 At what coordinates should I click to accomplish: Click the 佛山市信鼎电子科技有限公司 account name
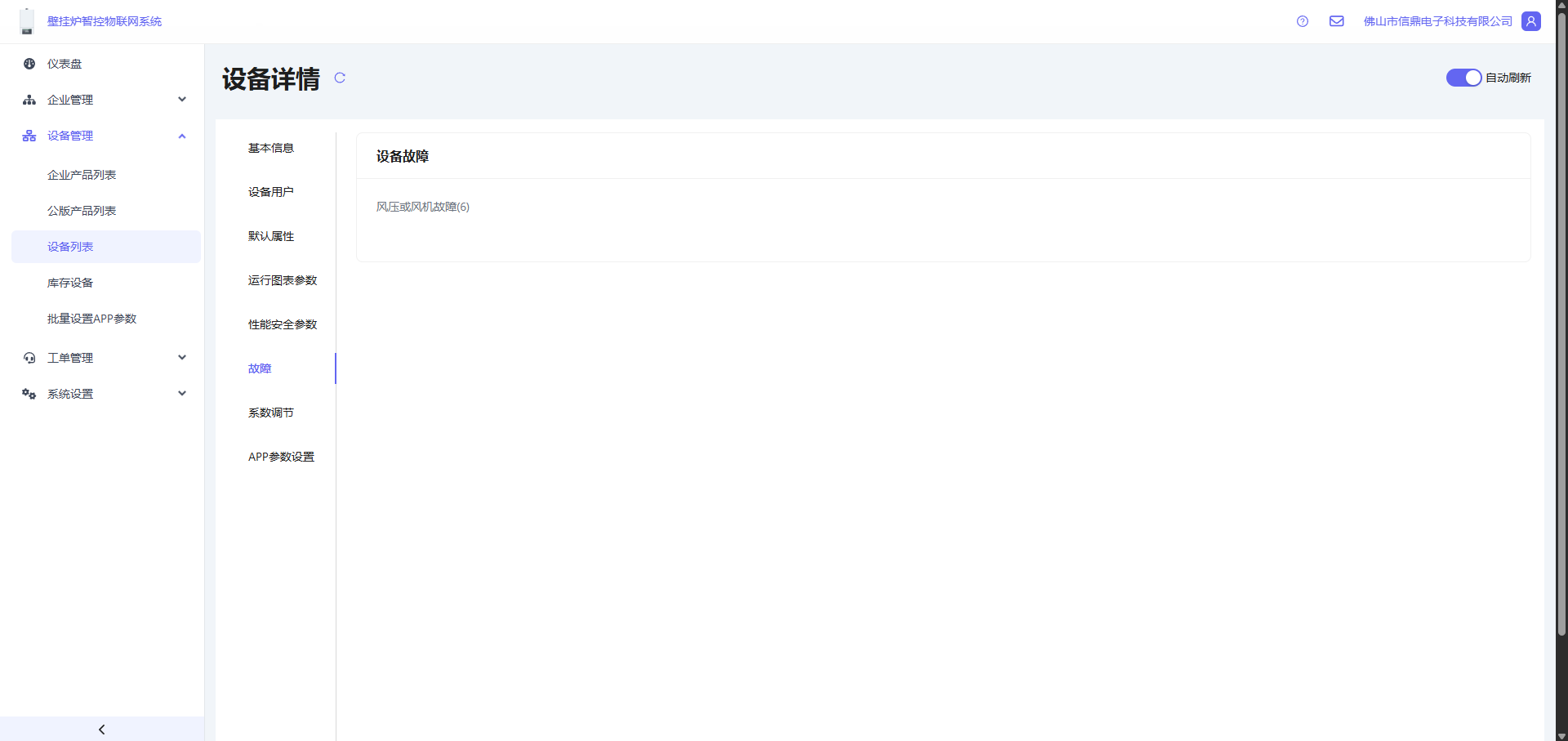[x=1437, y=21]
